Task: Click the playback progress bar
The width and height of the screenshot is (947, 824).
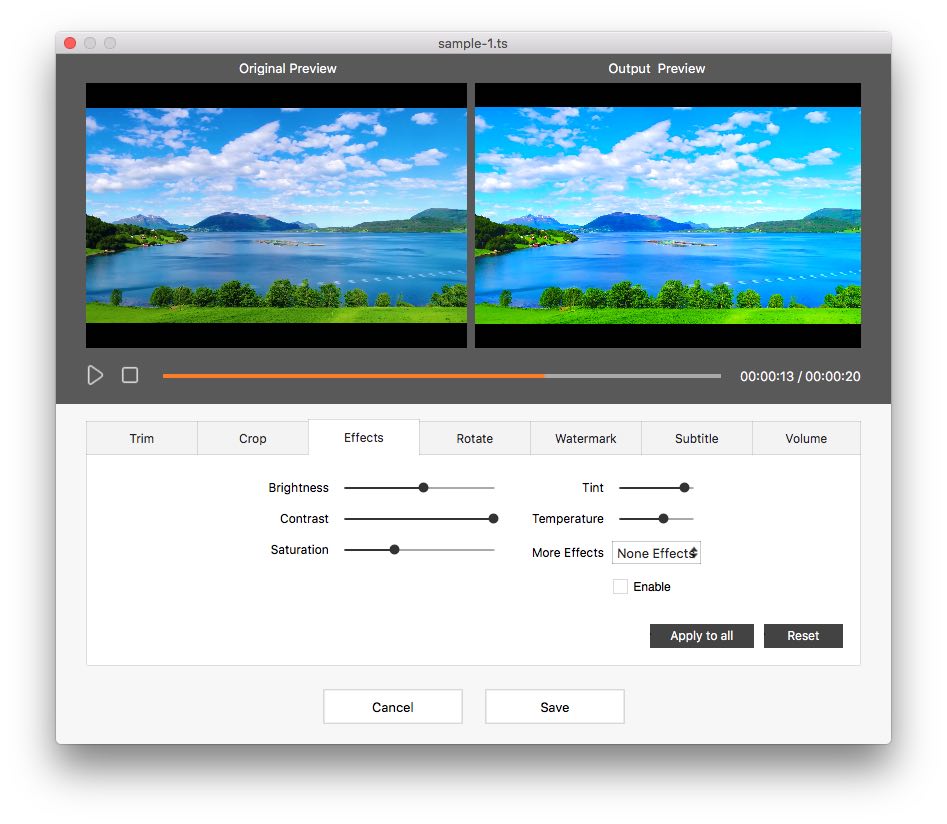Action: (x=442, y=375)
